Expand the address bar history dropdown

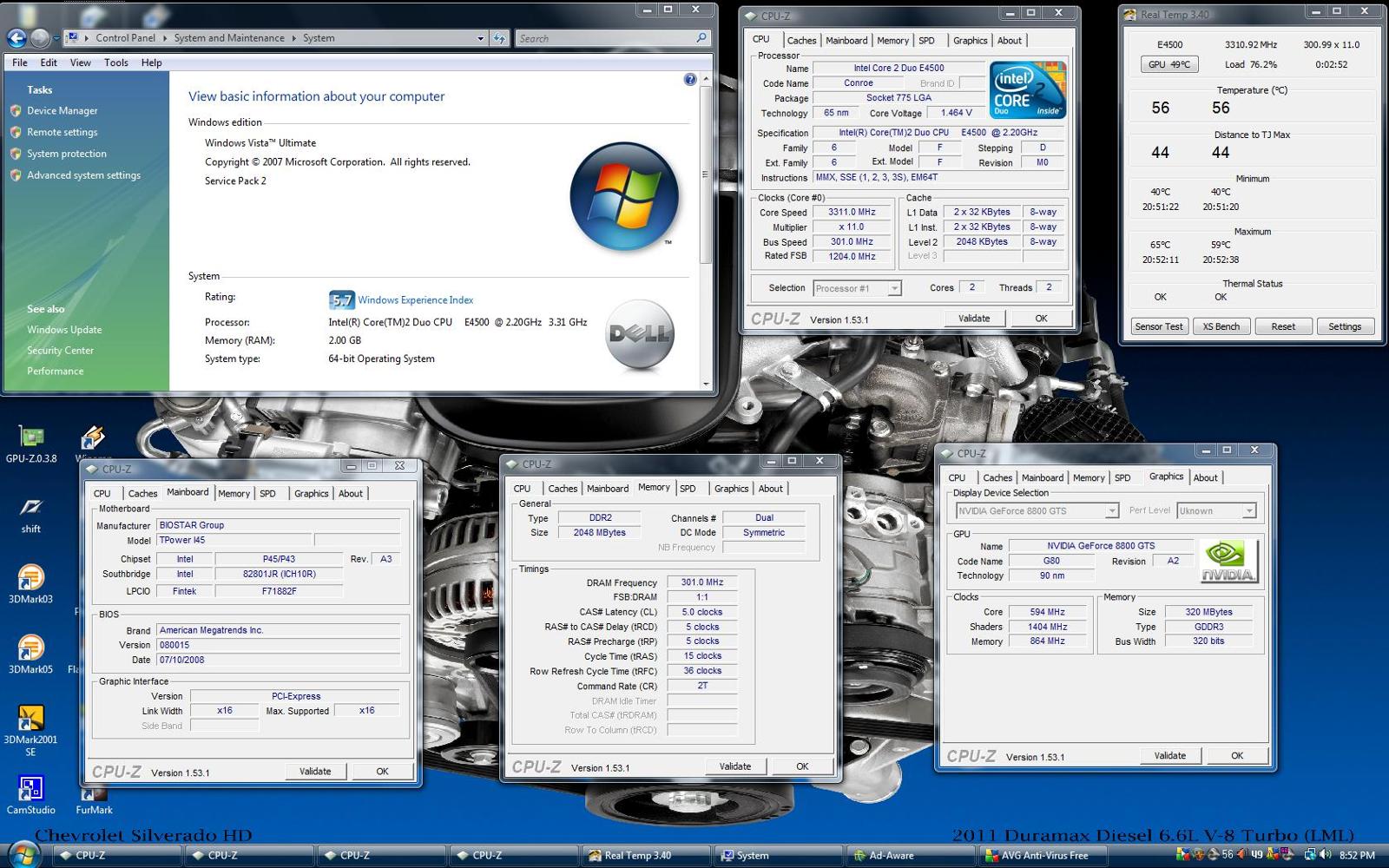[x=481, y=38]
